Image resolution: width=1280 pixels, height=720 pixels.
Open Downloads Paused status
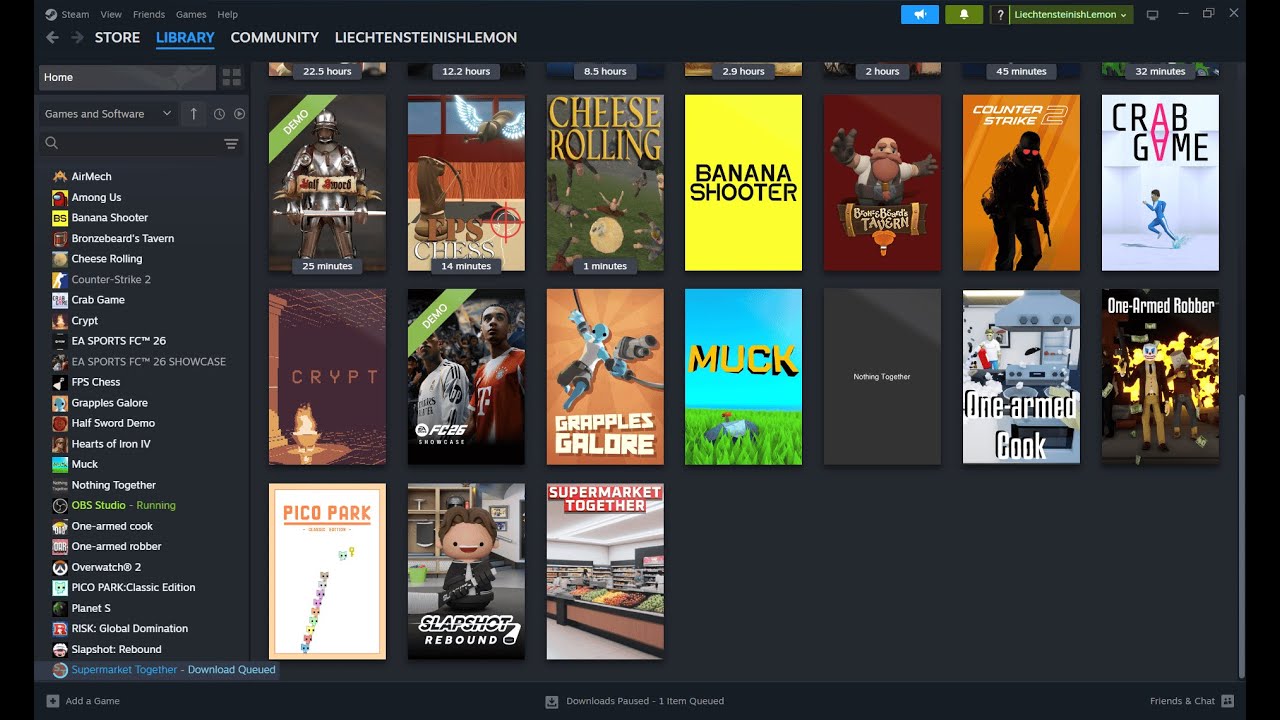coord(645,701)
